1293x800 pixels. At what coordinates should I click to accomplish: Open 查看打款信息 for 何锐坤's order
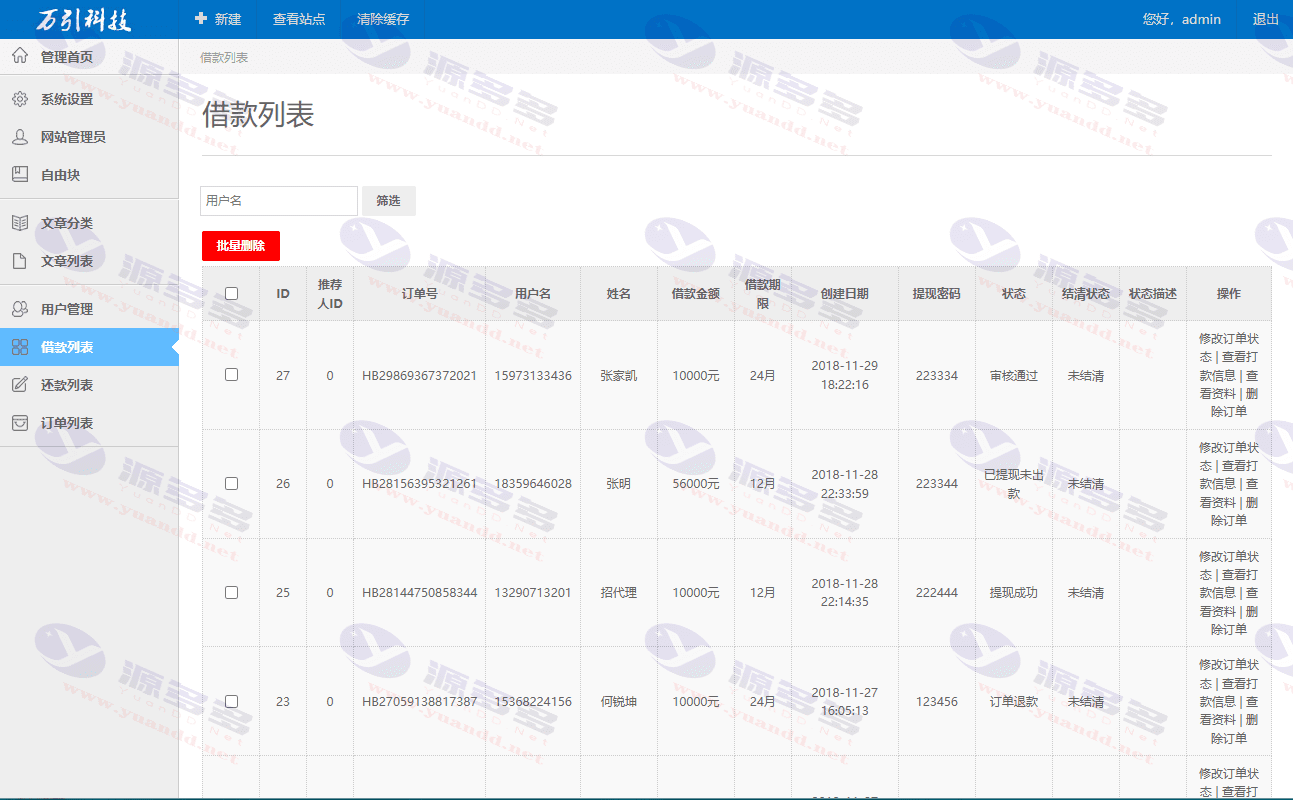pos(1231,692)
